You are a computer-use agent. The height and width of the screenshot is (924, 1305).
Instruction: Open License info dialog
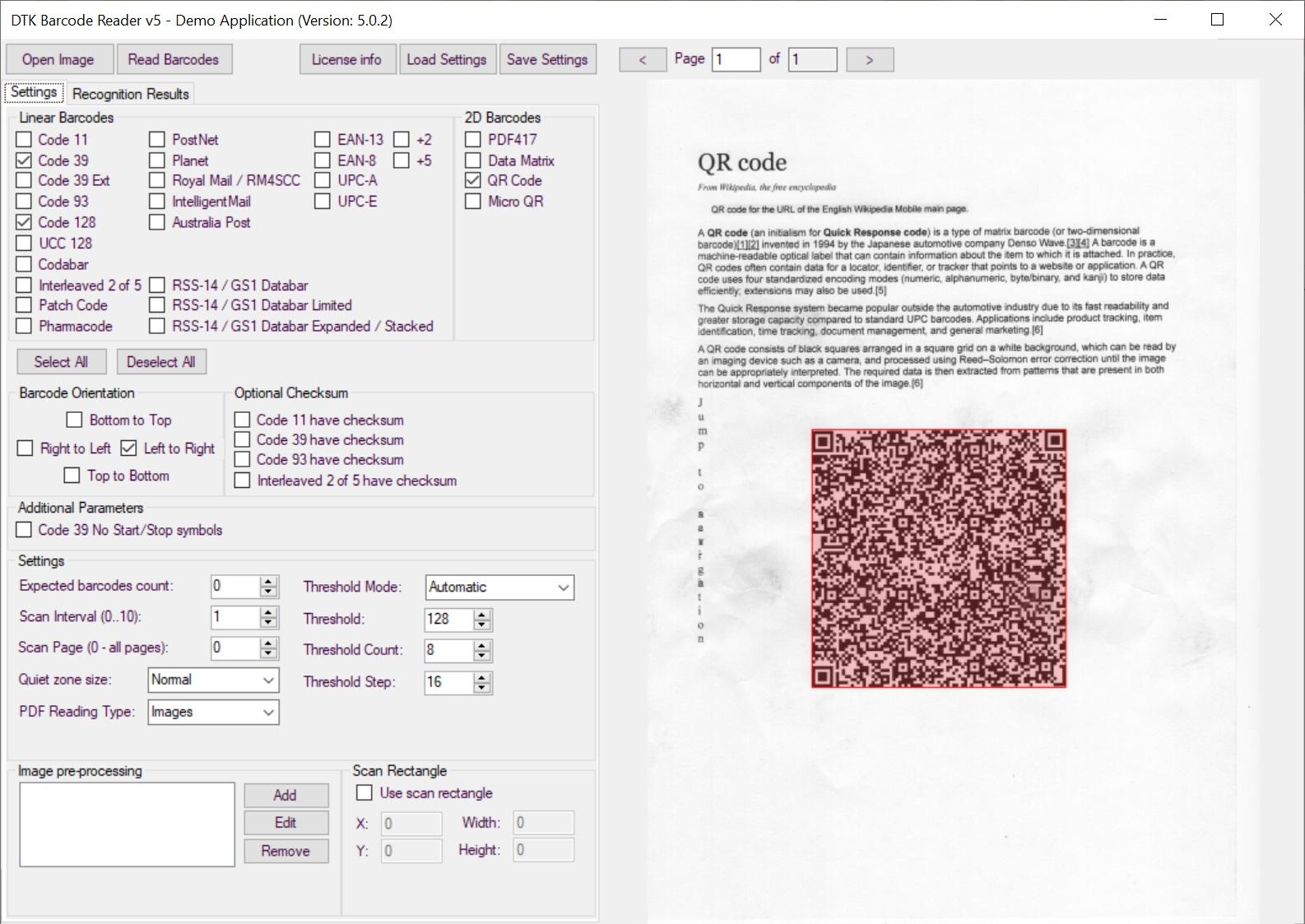pyautogui.click(x=346, y=59)
